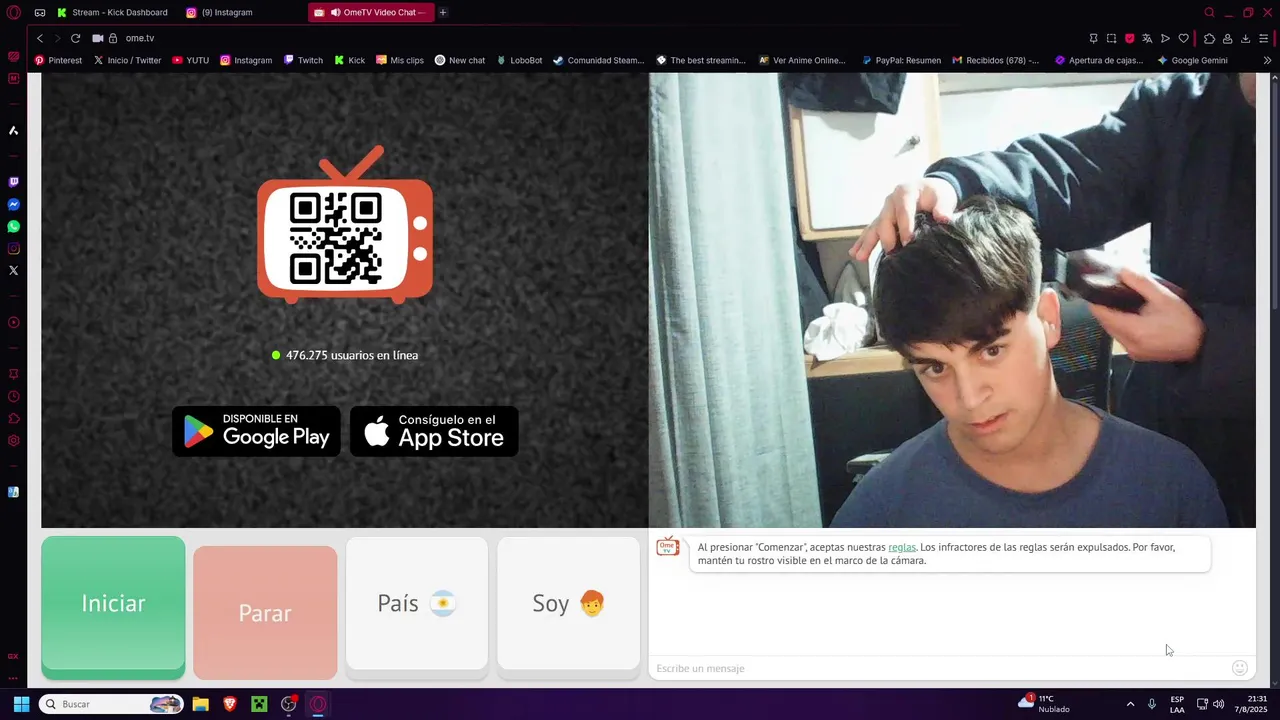The width and height of the screenshot is (1280, 720).
Task: Go back to the previous page
Action: tap(40, 38)
